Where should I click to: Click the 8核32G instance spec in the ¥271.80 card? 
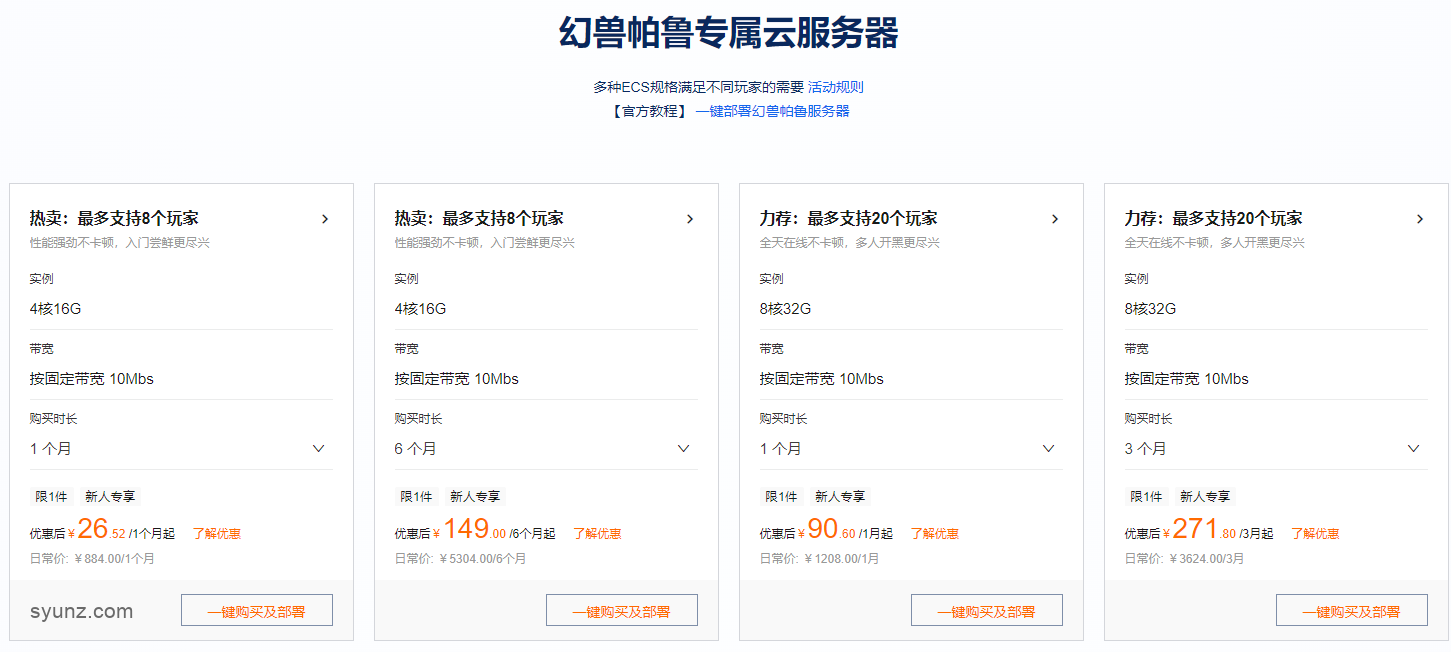[1151, 309]
